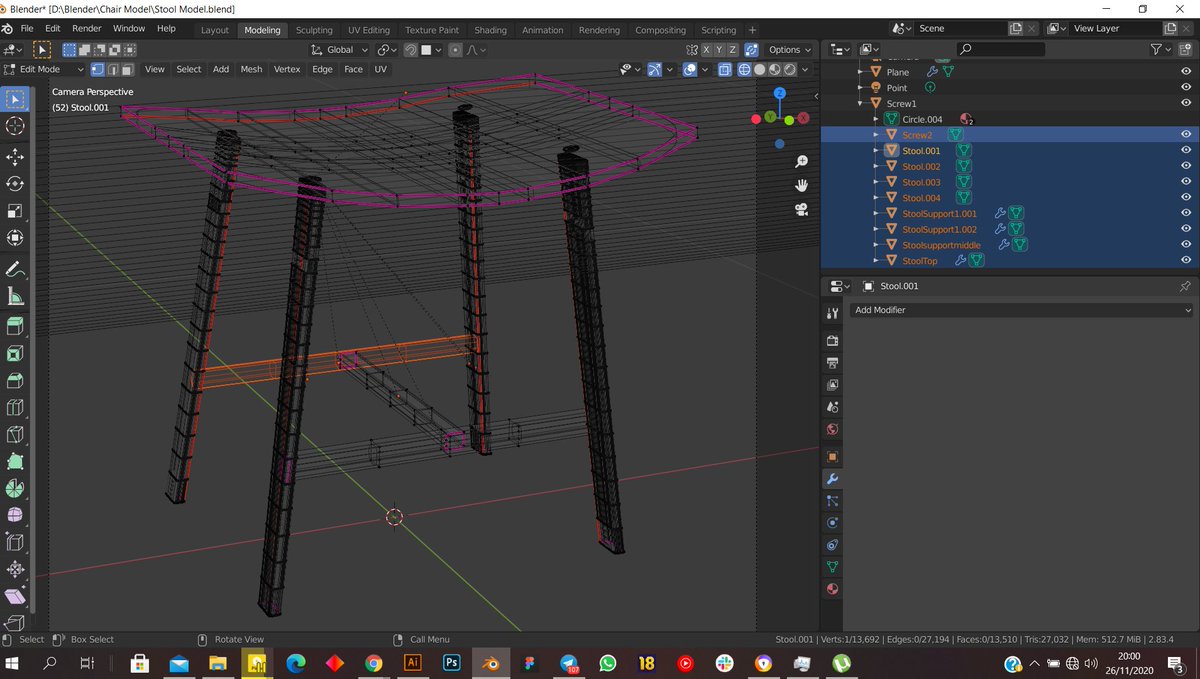The width and height of the screenshot is (1200, 679).
Task: Open the Physics properties tab
Action: click(832, 523)
